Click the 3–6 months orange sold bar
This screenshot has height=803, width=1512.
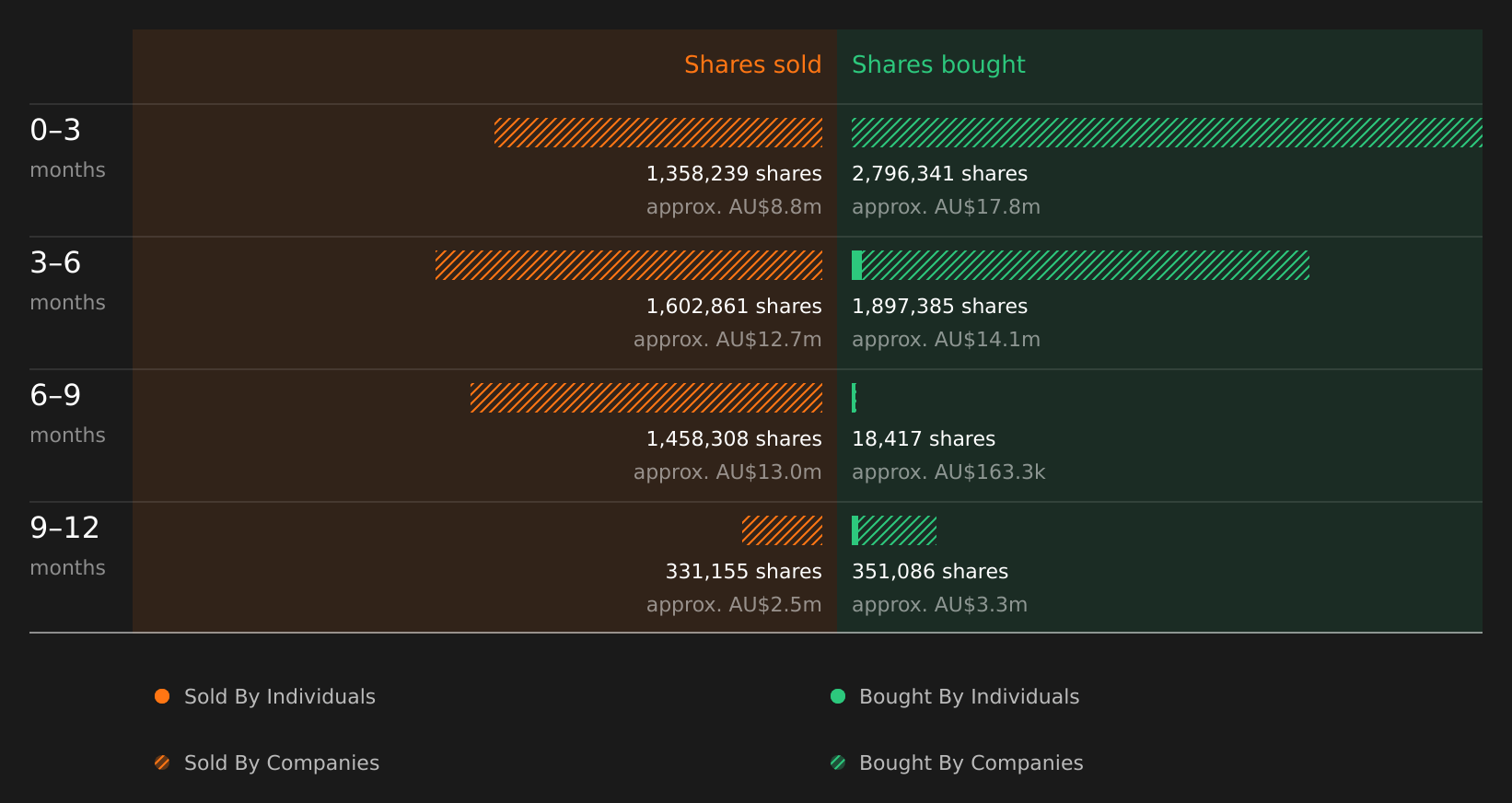point(629,265)
